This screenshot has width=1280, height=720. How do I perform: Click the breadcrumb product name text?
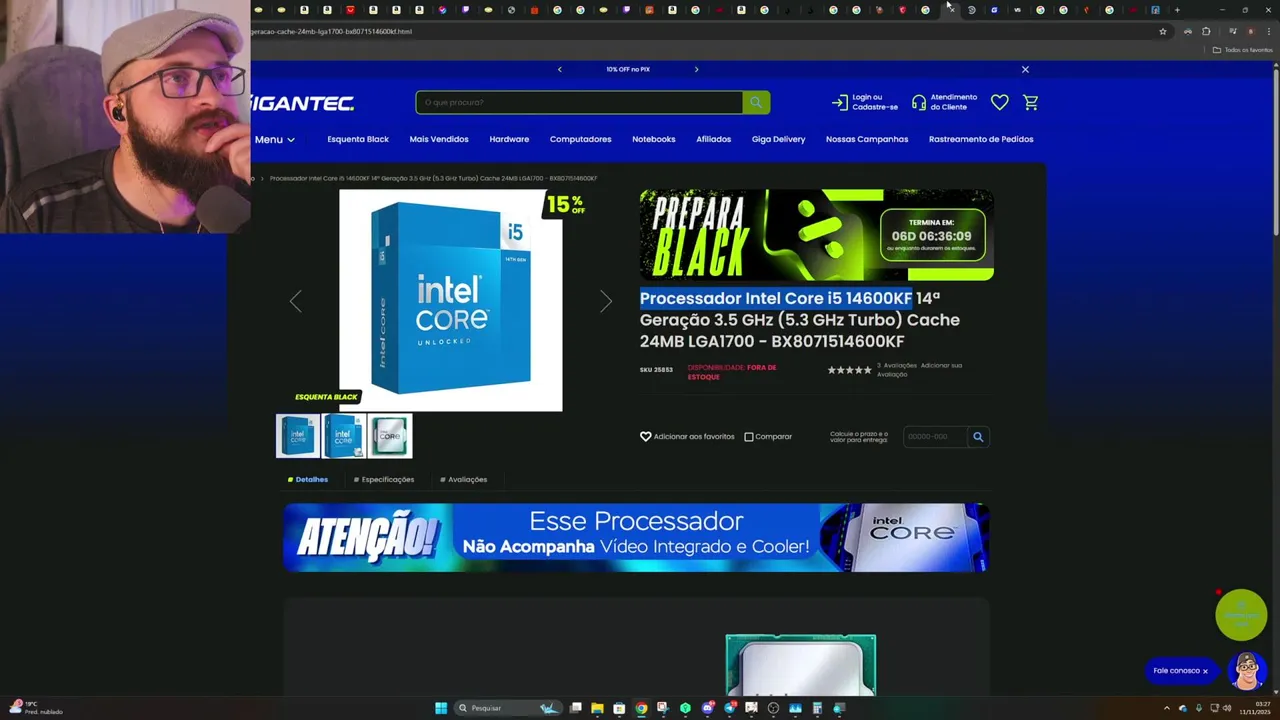click(433, 178)
